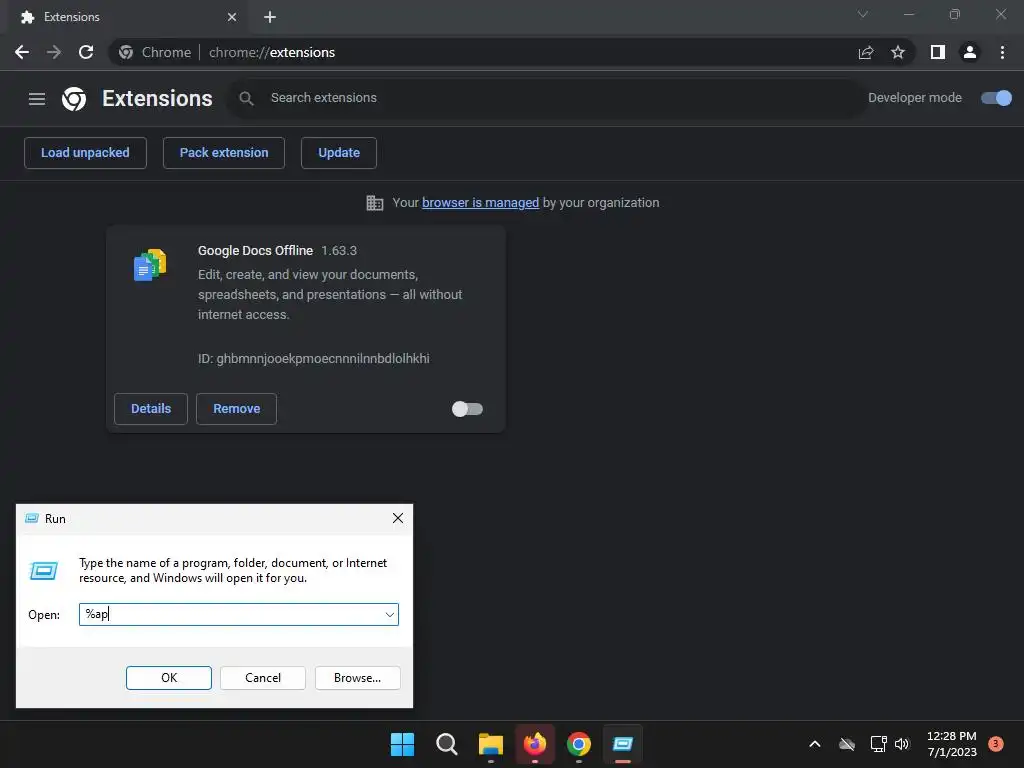The width and height of the screenshot is (1024, 768).
Task: Click the Chrome site info icon in address bar
Action: pos(126,52)
